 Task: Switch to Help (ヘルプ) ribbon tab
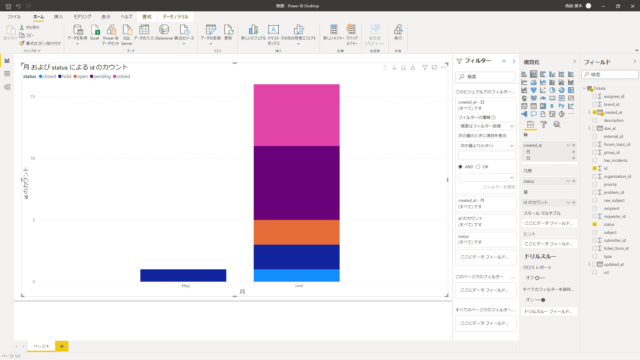click(x=127, y=17)
